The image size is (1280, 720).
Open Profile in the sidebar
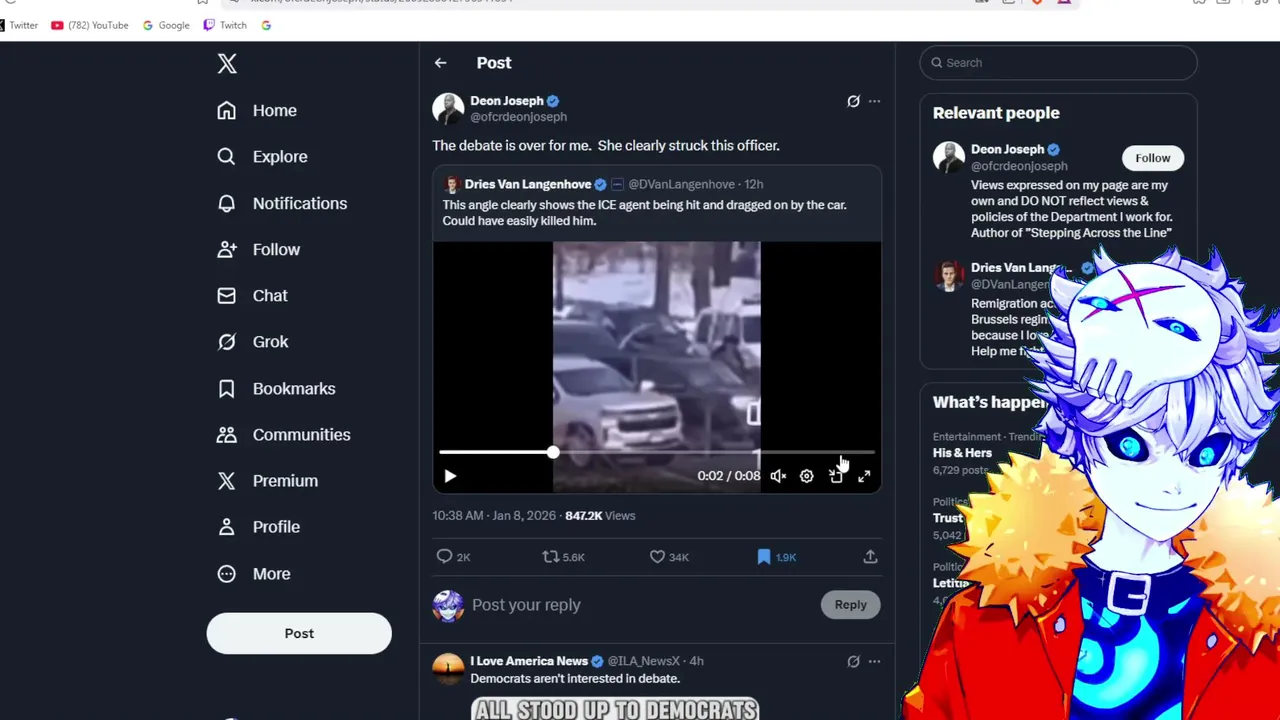click(x=258, y=527)
